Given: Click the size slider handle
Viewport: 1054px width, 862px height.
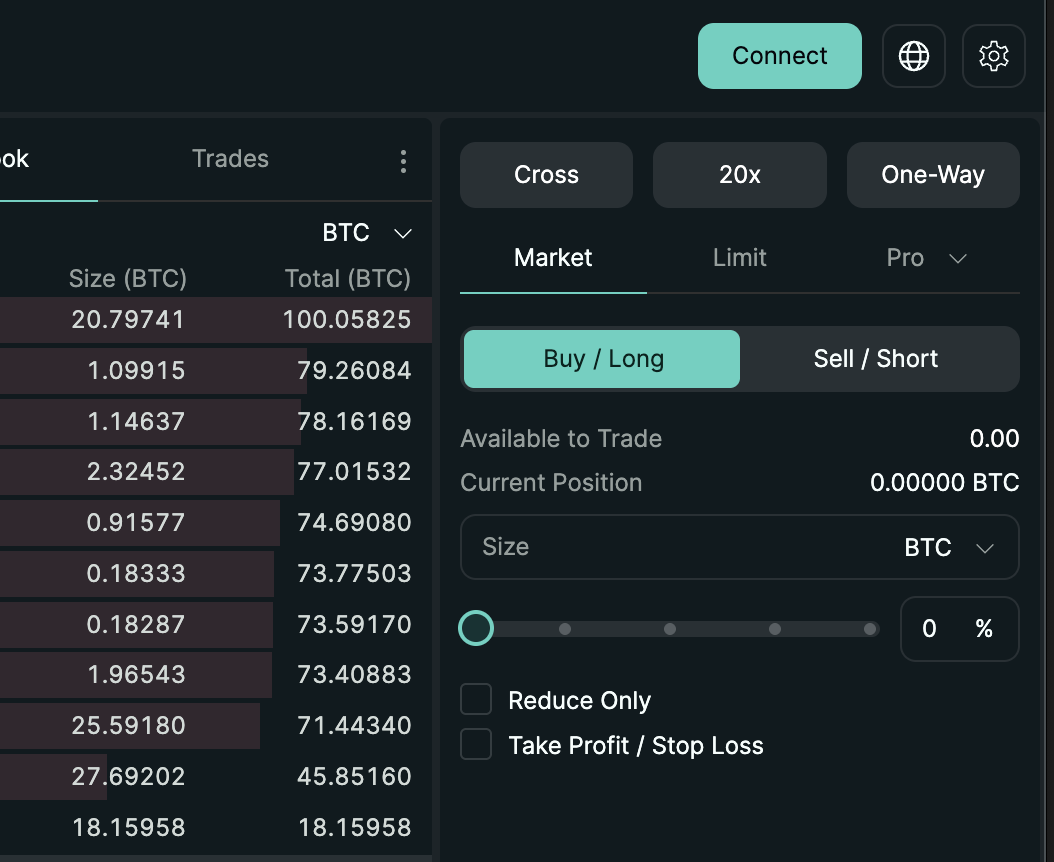Looking at the screenshot, I should tap(476, 629).
